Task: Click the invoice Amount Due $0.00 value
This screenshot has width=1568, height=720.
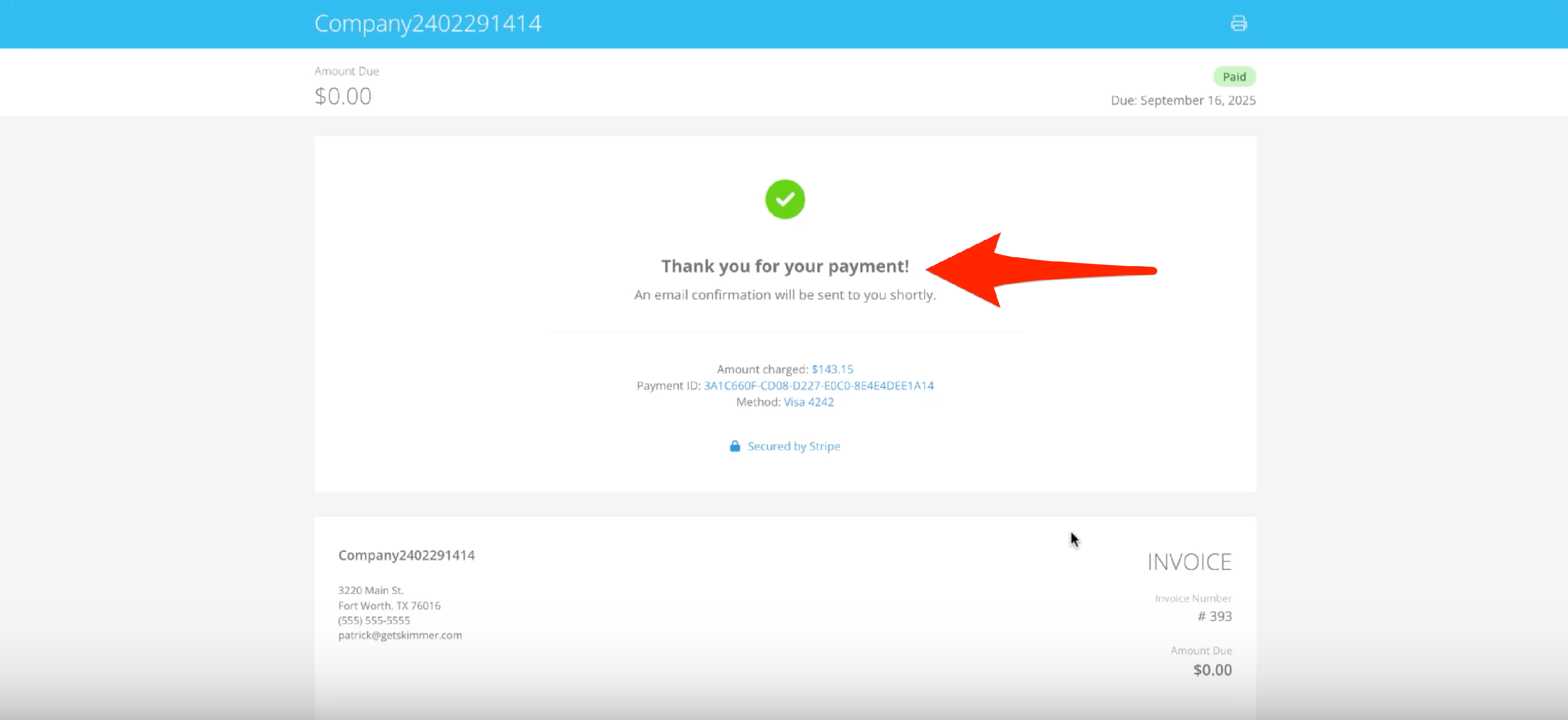Action: 1212,670
